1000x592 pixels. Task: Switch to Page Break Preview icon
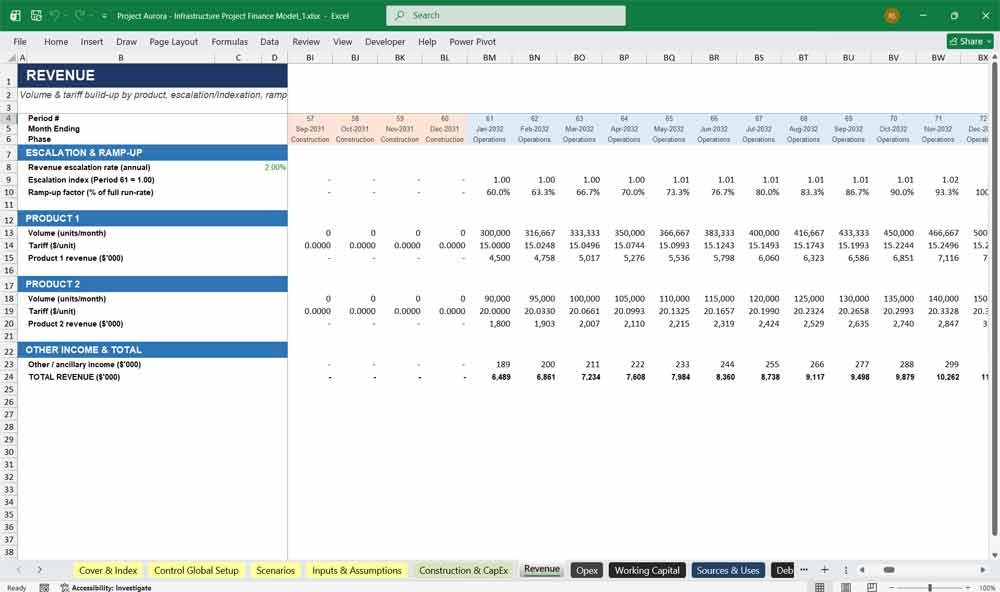(x=872, y=587)
